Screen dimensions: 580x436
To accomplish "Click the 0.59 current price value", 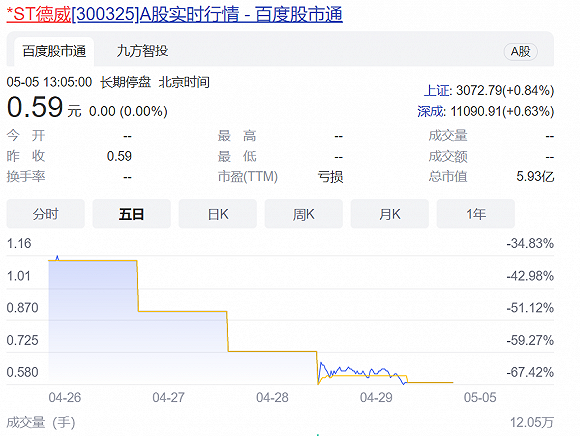I will (x=35, y=107).
